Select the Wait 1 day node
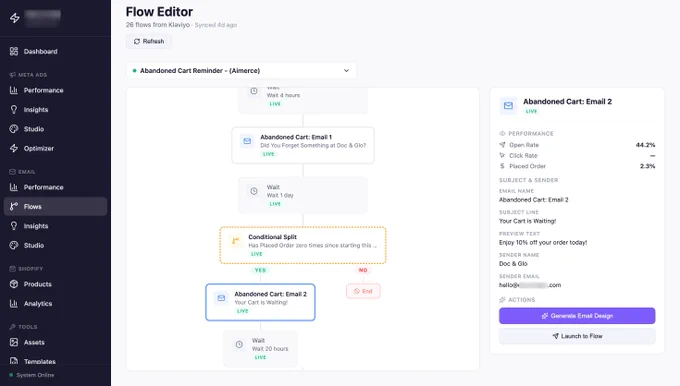The height and width of the screenshot is (386, 680). 303,195
